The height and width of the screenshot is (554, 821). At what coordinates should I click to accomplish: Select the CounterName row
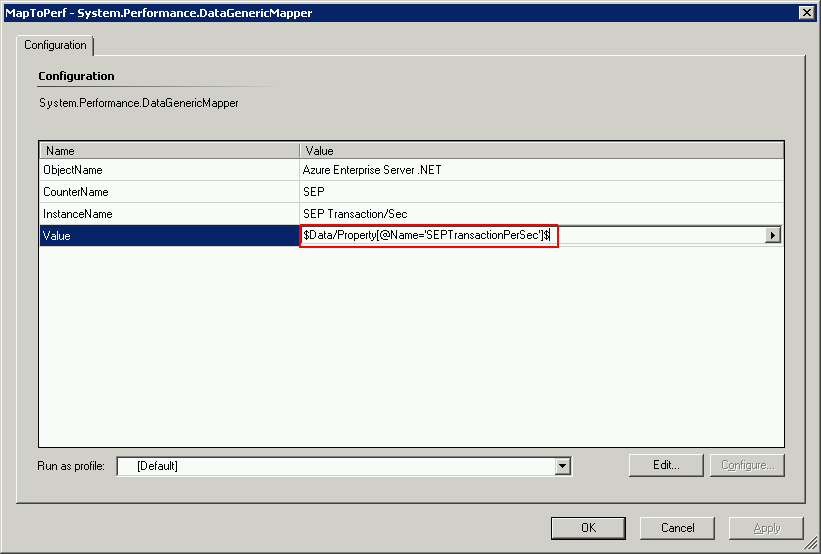[411, 192]
